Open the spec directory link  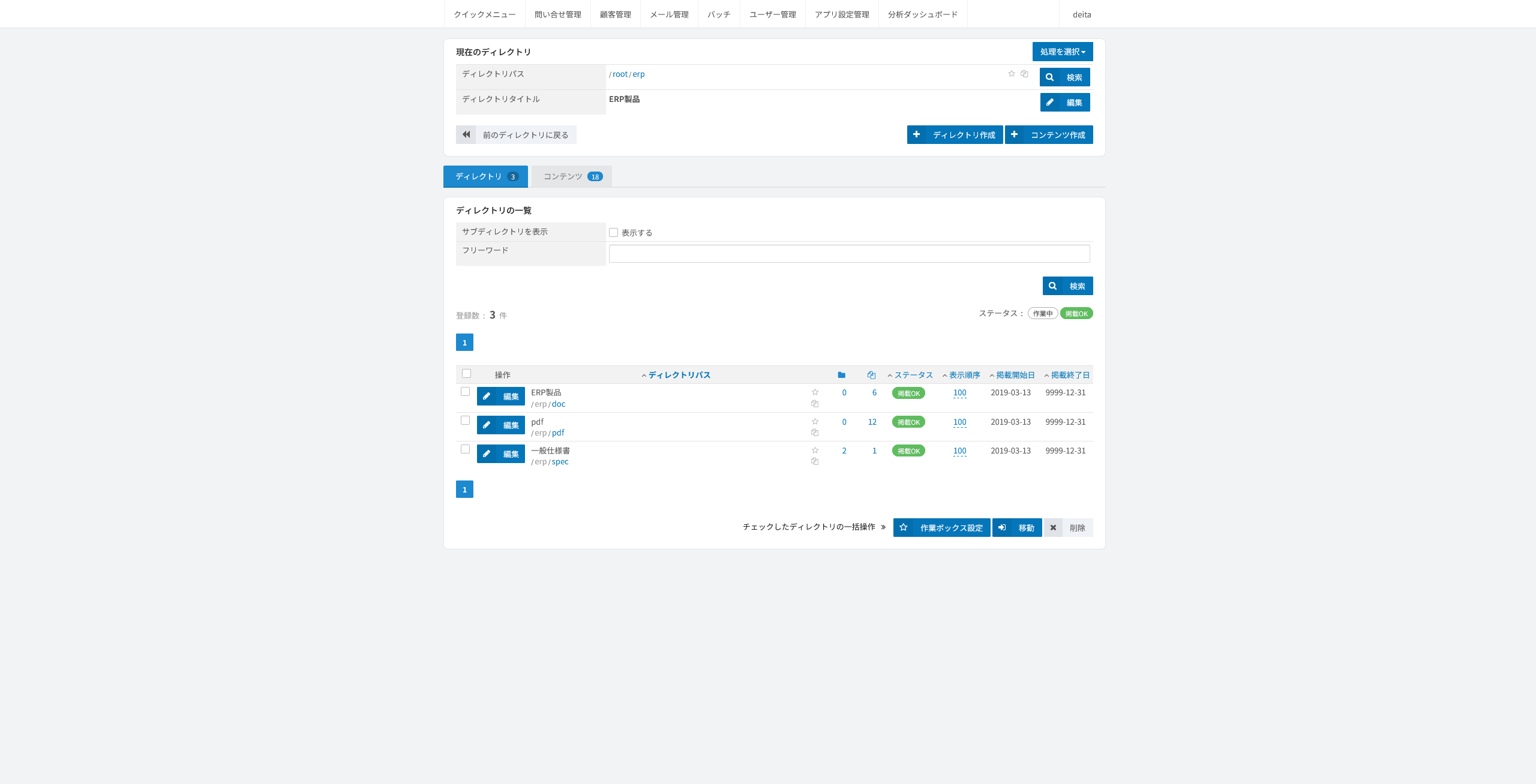pos(560,461)
